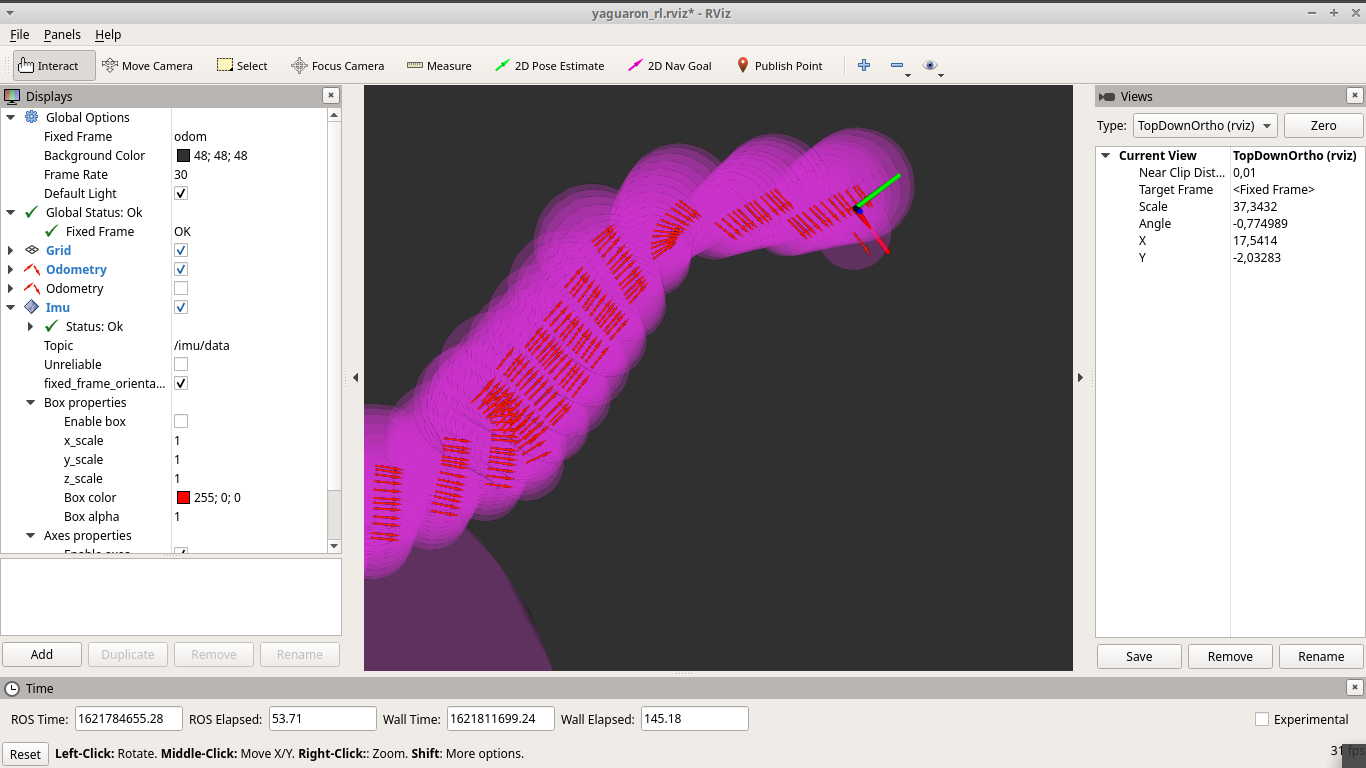Click the Time panel clock icon

tap(12, 688)
